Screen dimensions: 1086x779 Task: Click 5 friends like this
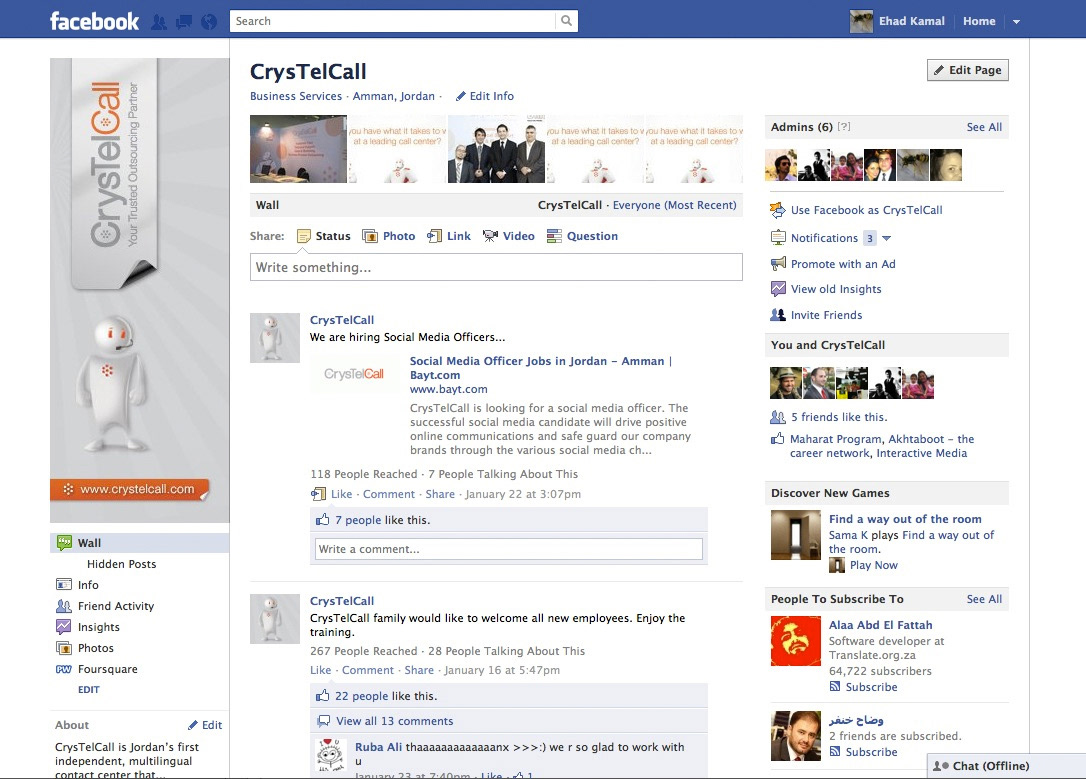click(839, 417)
